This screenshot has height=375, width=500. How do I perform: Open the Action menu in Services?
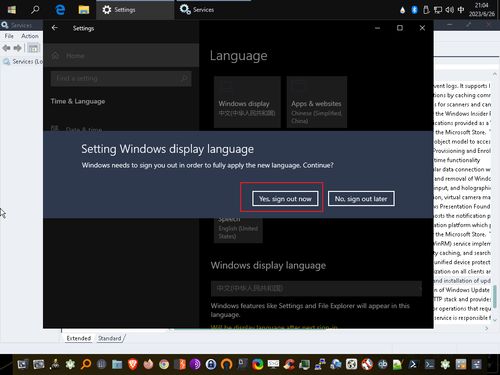[30, 36]
